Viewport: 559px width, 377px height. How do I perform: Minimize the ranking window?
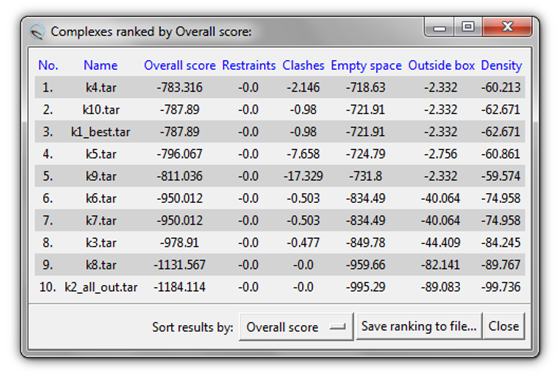pos(439,27)
